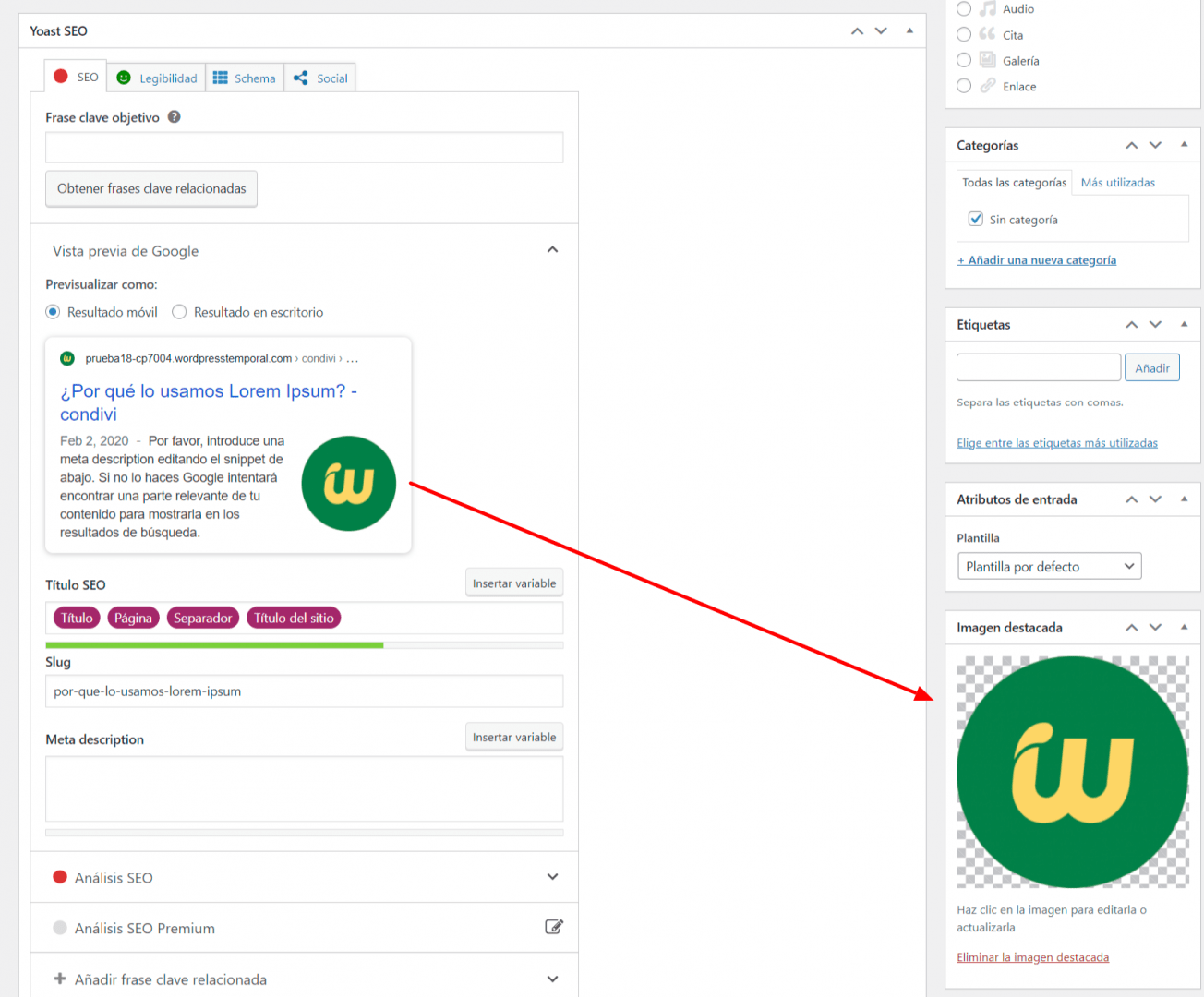Image resolution: width=1204 pixels, height=997 pixels.
Task: Select Resultado en escritorio preview option
Action: coord(179,312)
